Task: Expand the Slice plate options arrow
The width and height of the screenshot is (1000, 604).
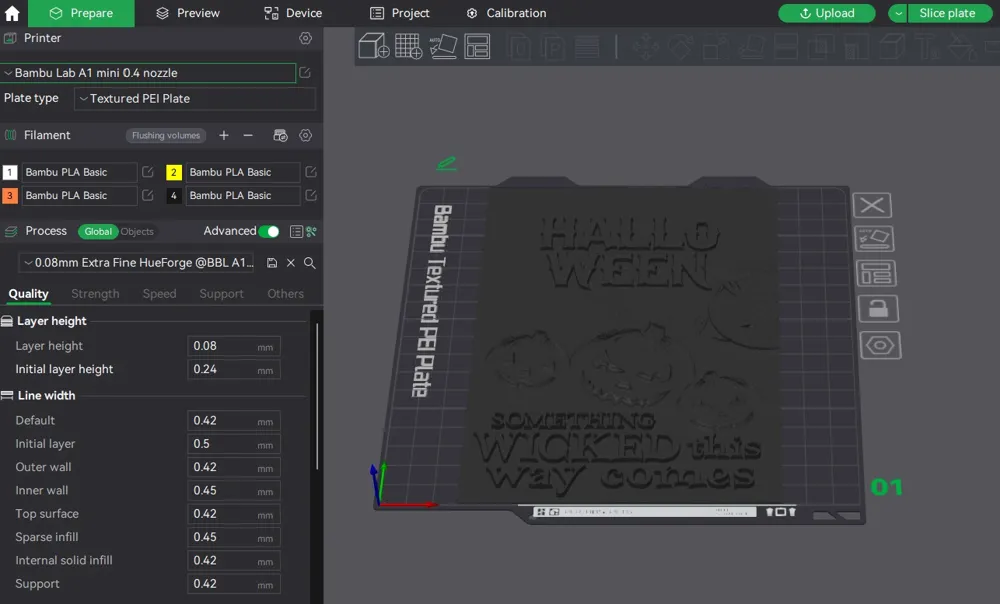Action: click(898, 13)
